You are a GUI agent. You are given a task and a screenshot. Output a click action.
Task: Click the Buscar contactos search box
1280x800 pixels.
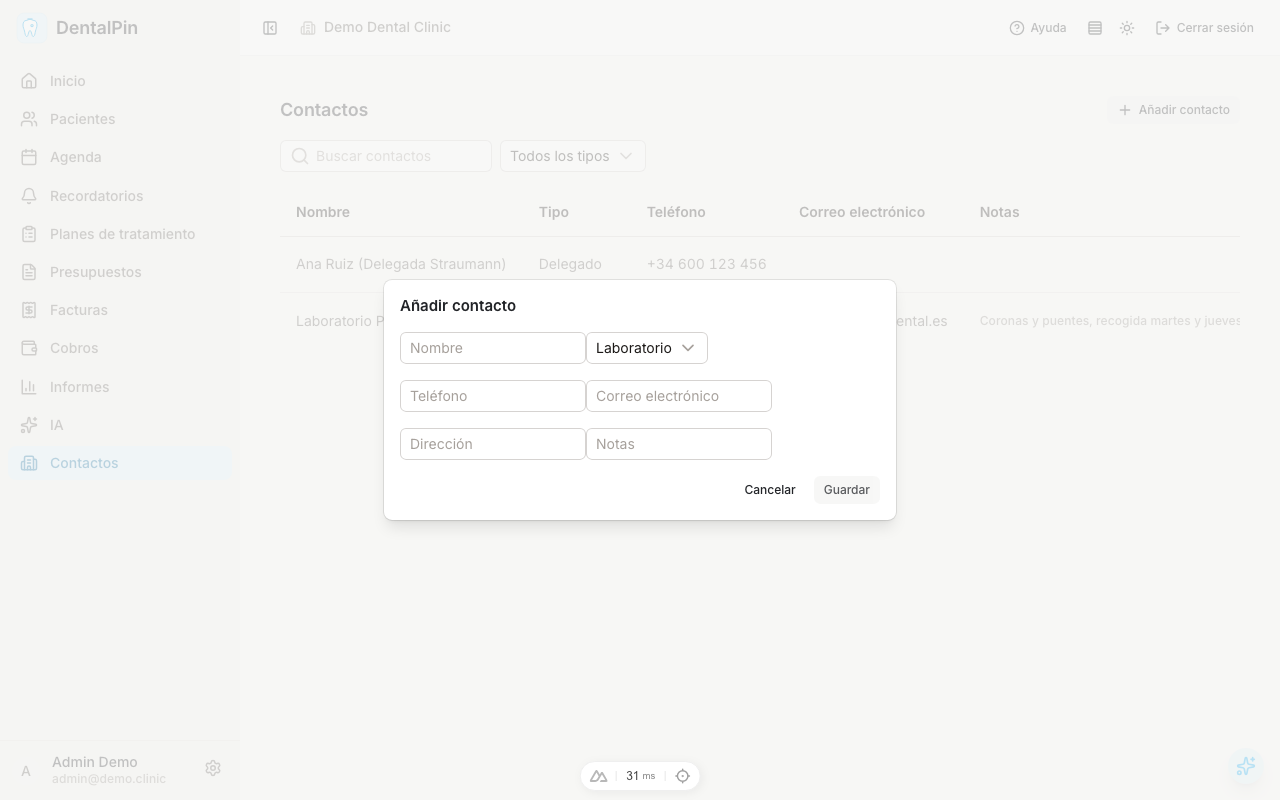386,156
